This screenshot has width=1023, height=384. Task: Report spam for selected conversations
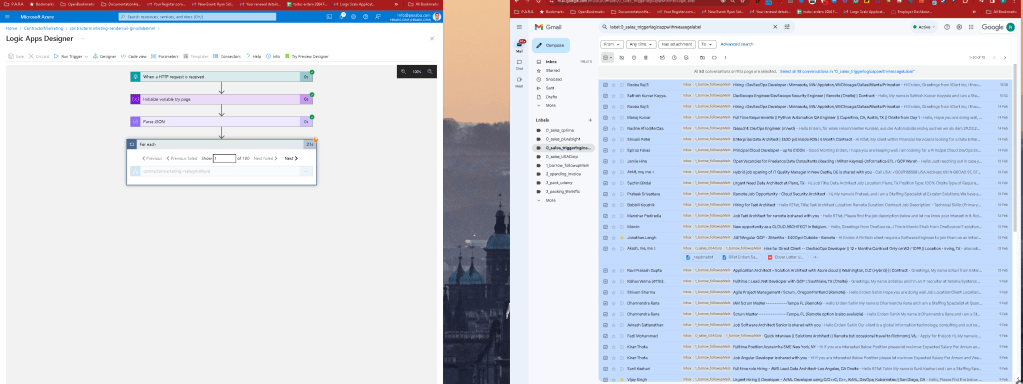point(634,57)
